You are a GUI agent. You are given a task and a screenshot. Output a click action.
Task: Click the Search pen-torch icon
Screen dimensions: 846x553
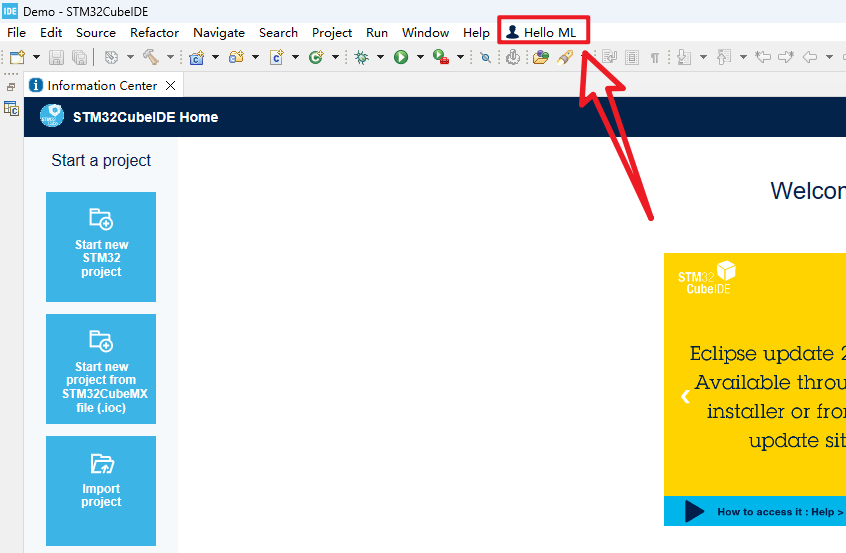tap(565, 57)
